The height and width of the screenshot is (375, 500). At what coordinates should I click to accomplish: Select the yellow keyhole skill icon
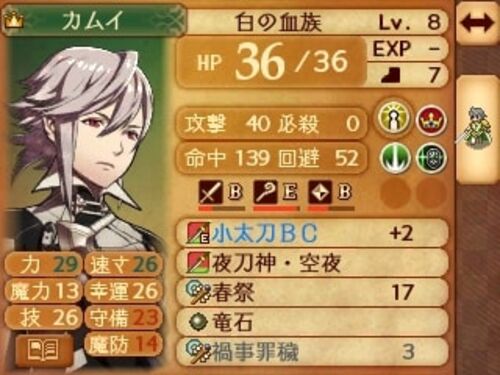394,119
